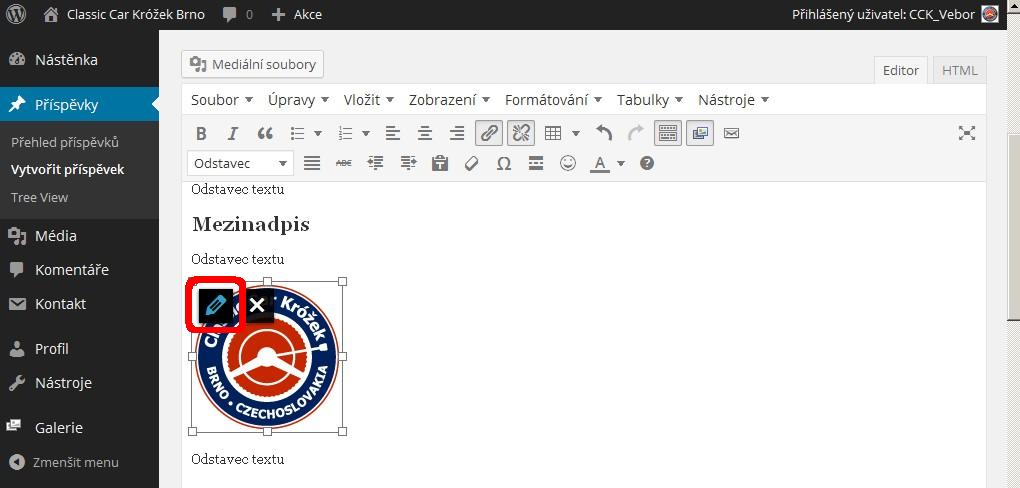Enter fullscreen editing mode
Image resolution: width=1020 pixels, height=488 pixels.
[x=967, y=133]
